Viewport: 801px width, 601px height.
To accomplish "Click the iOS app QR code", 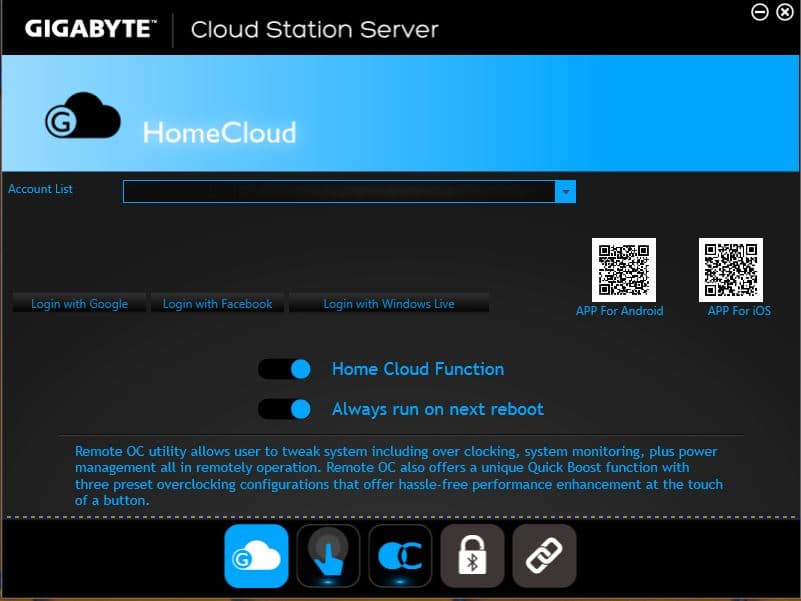I will click(x=730, y=270).
